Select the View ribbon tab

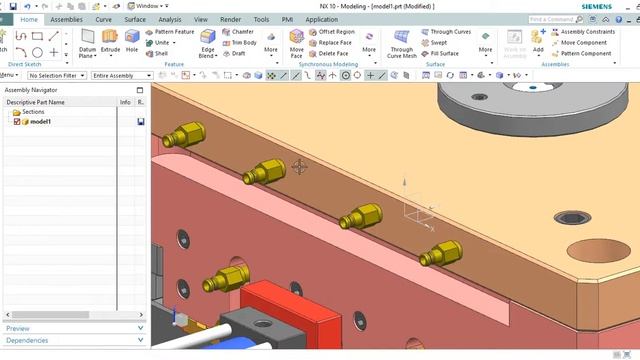(200, 20)
